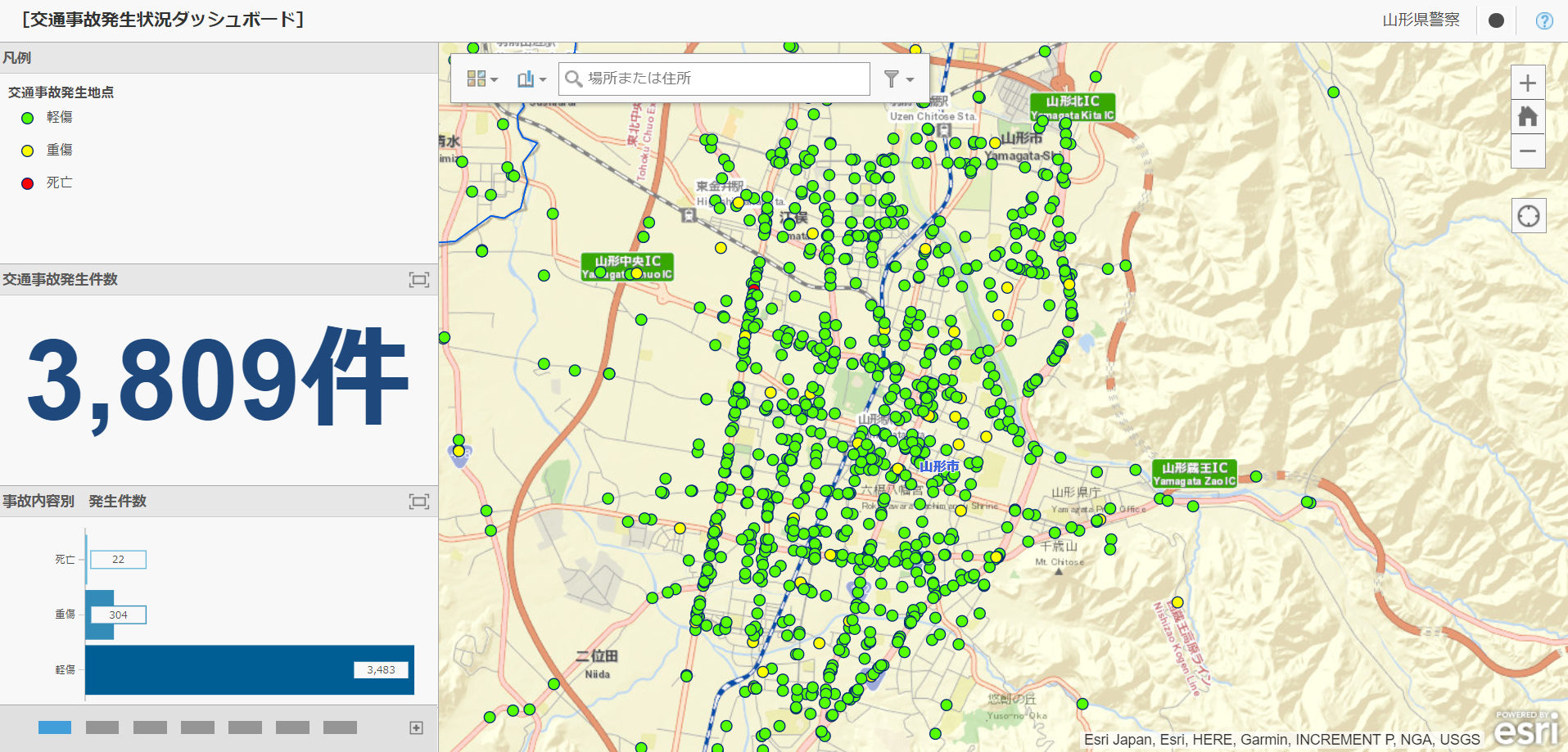Switch to the last chart page indicator
Screen dimensions: 1568x752
(340, 727)
